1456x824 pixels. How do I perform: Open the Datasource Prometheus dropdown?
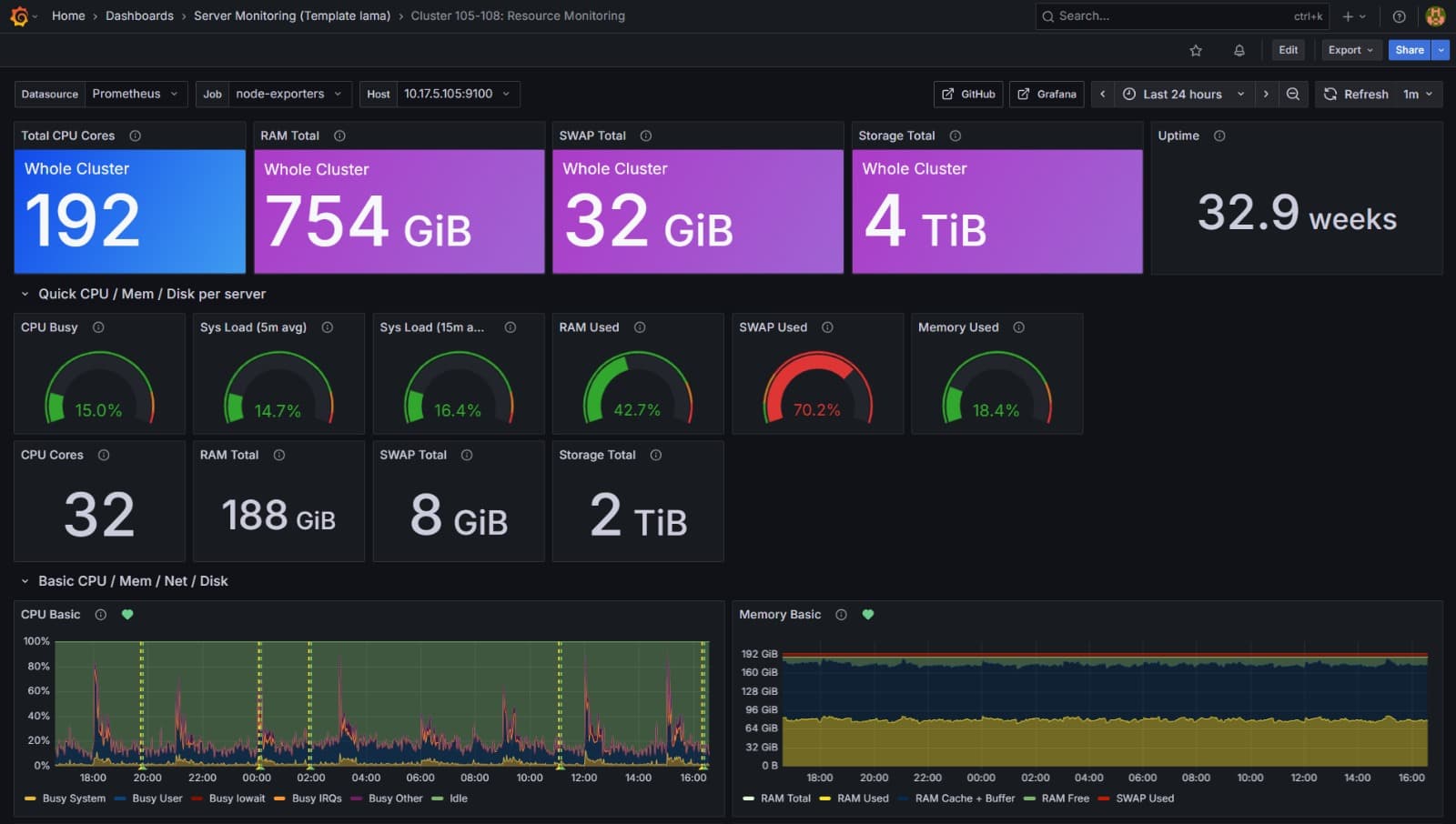pyautogui.click(x=136, y=94)
